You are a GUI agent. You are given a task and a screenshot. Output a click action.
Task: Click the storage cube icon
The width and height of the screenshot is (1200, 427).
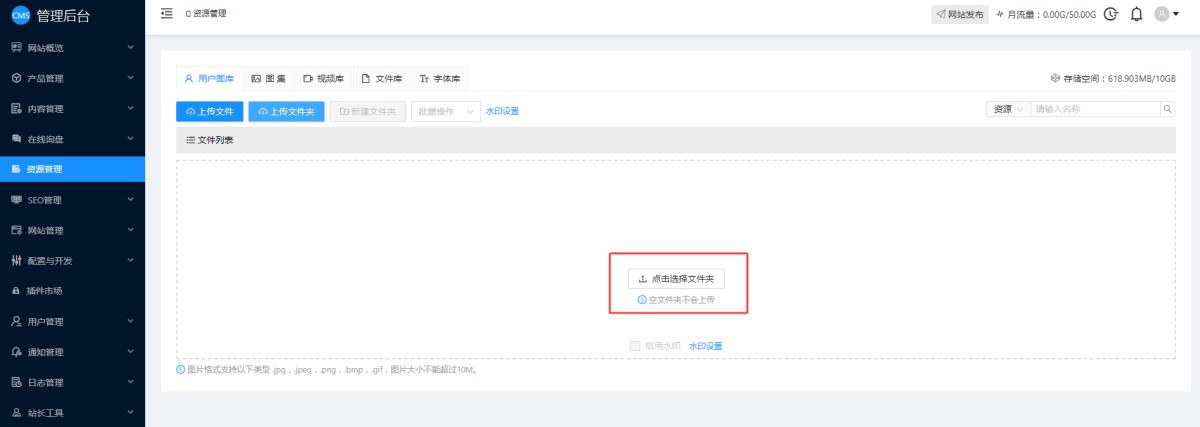tap(1055, 78)
